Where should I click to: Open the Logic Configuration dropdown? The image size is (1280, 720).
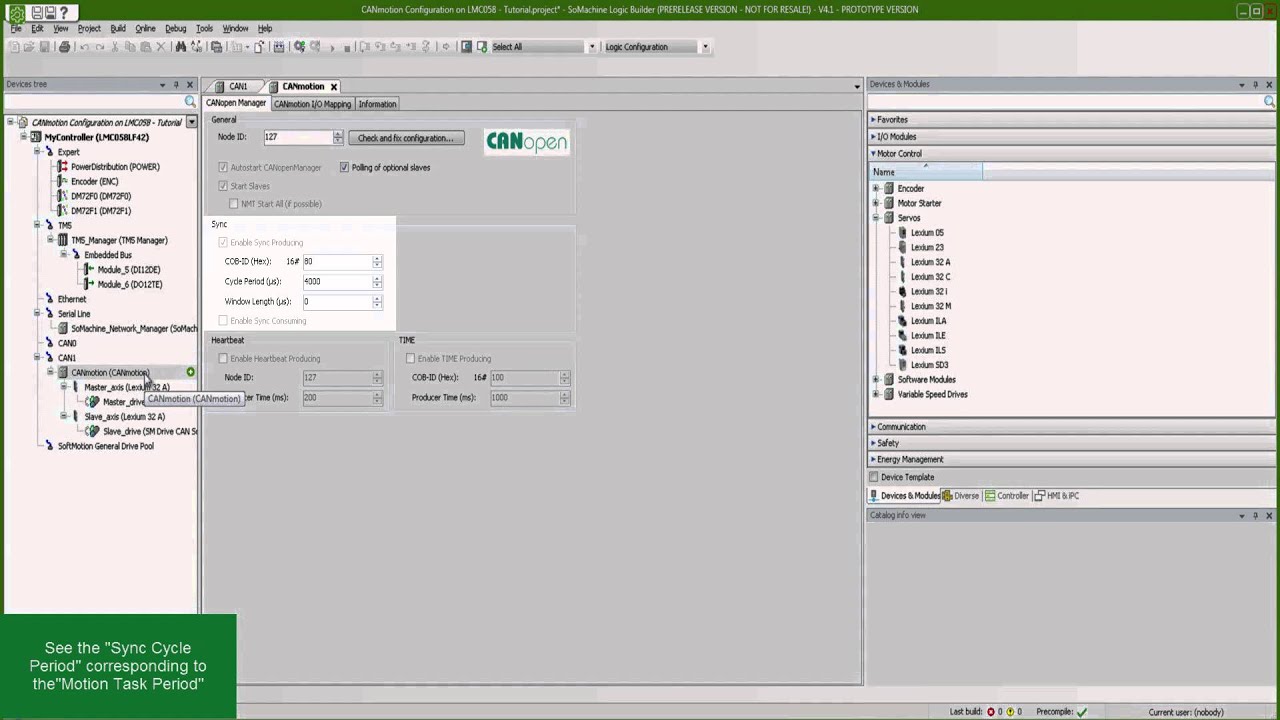pyautogui.click(x=705, y=47)
